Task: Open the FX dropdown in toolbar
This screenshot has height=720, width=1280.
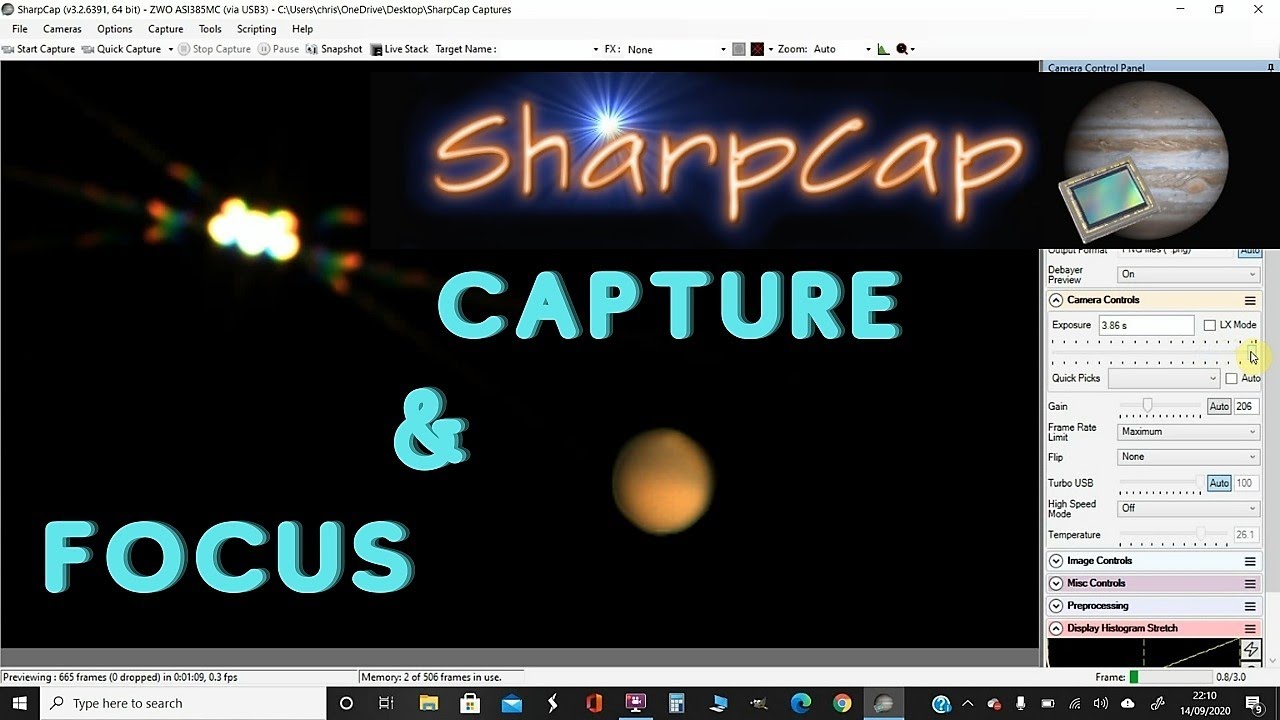Action: point(676,49)
